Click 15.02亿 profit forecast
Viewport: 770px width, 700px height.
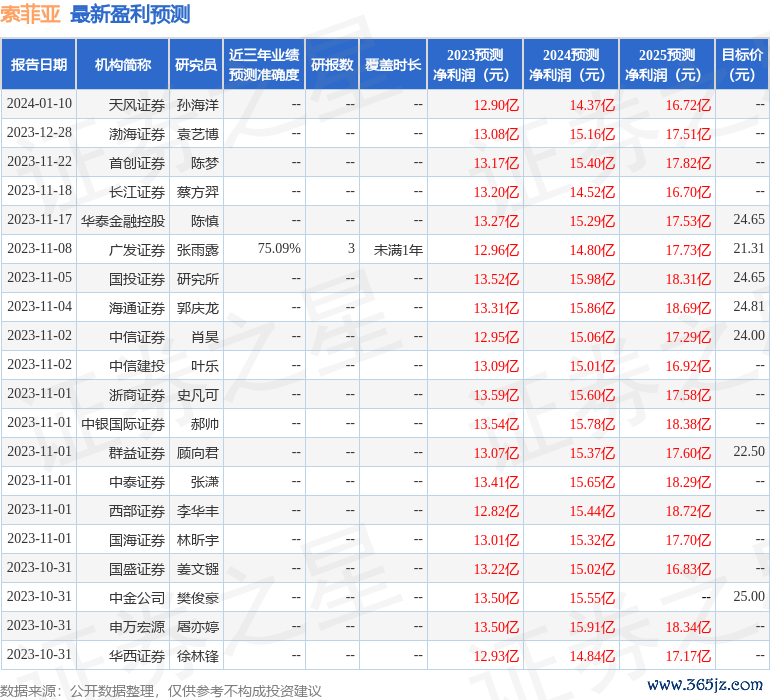tap(592, 569)
